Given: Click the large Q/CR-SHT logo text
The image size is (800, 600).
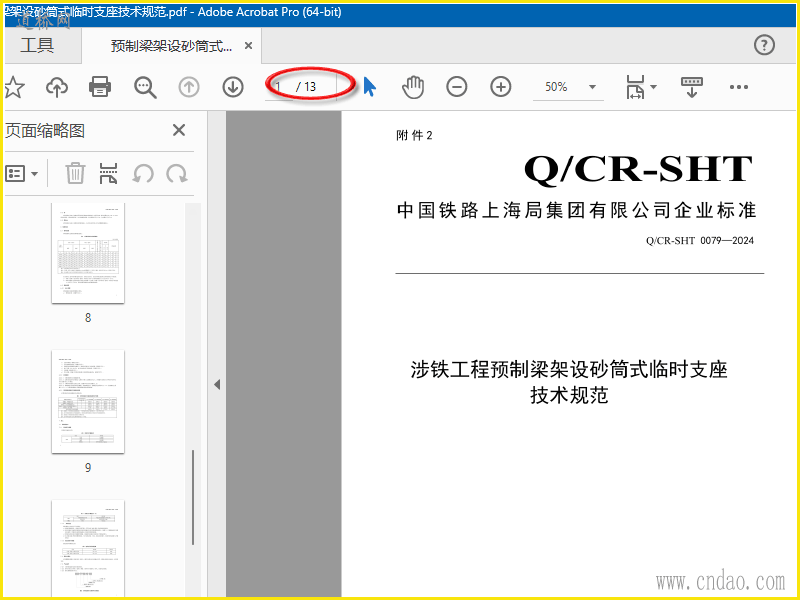Looking at the screenshot, I should [638, 169].
